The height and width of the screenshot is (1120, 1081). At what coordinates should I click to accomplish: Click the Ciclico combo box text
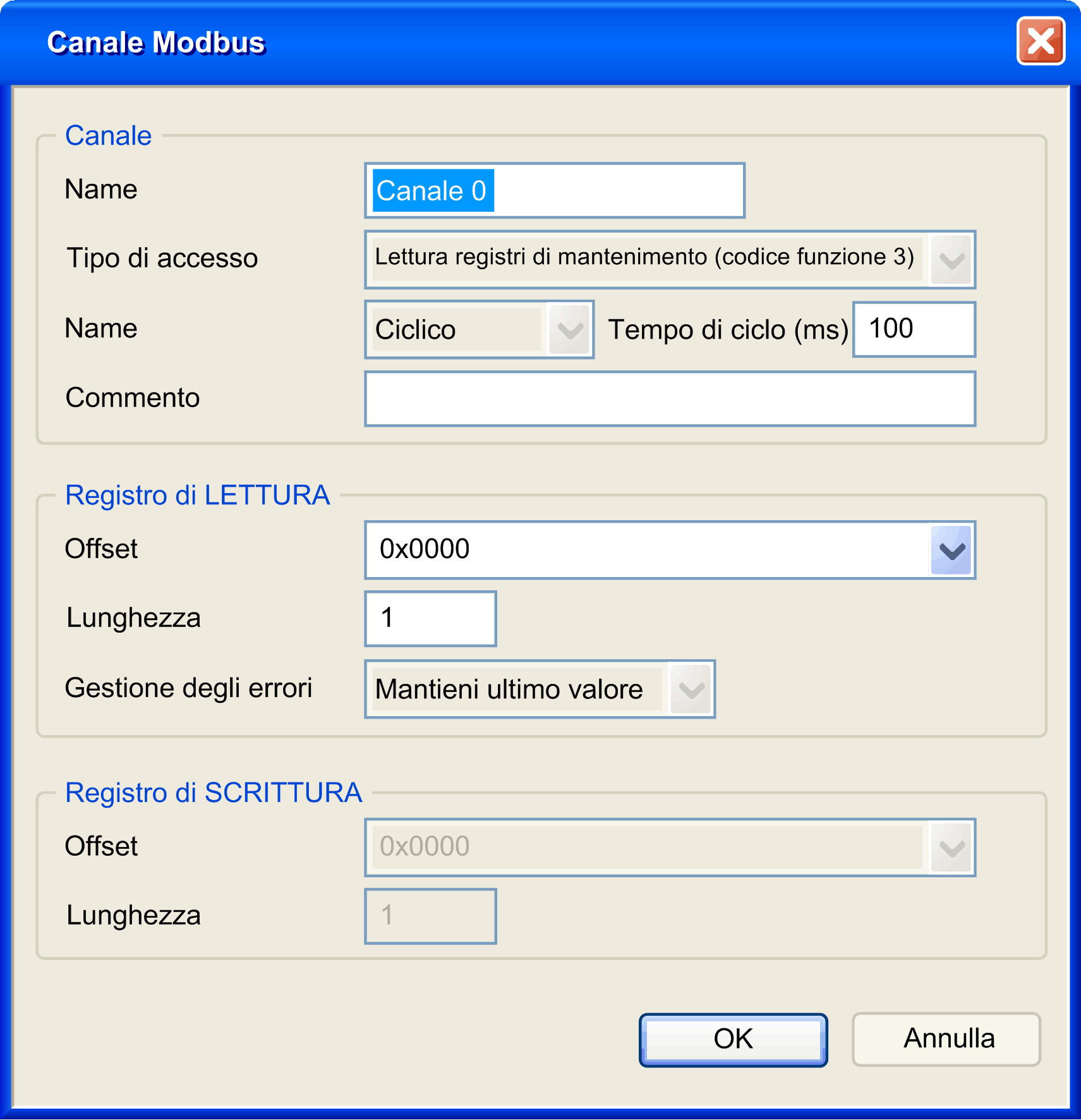coord(455,330)
